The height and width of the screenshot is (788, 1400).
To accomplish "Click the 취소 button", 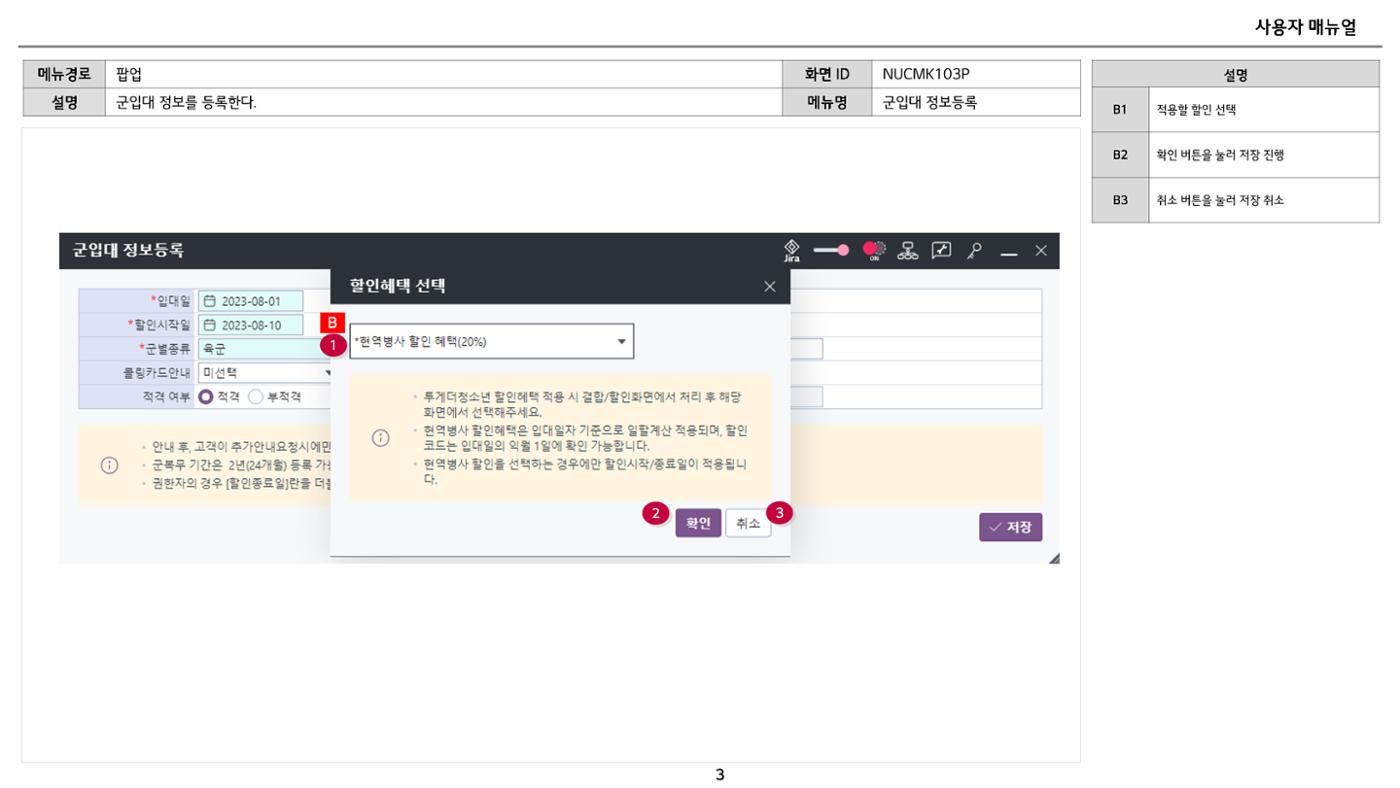I will click(748, 523).
